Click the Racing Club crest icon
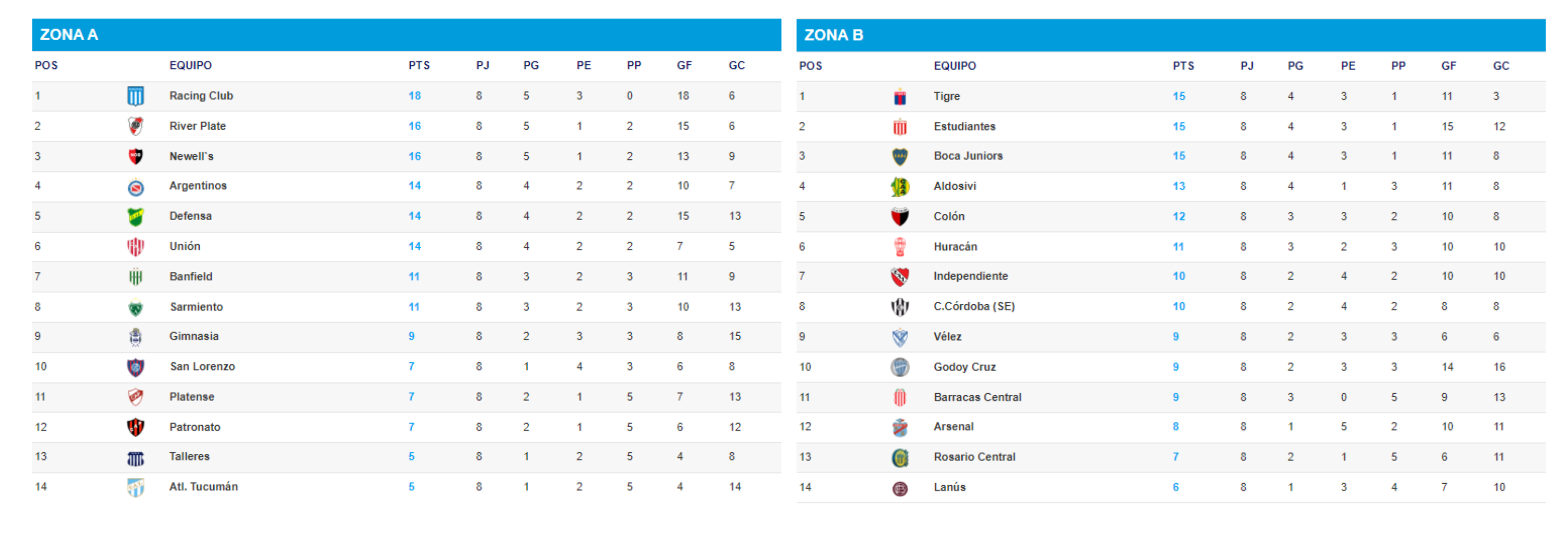This screenshot has width=1568, height=538. pyautogui.click(x=135, y=96)
